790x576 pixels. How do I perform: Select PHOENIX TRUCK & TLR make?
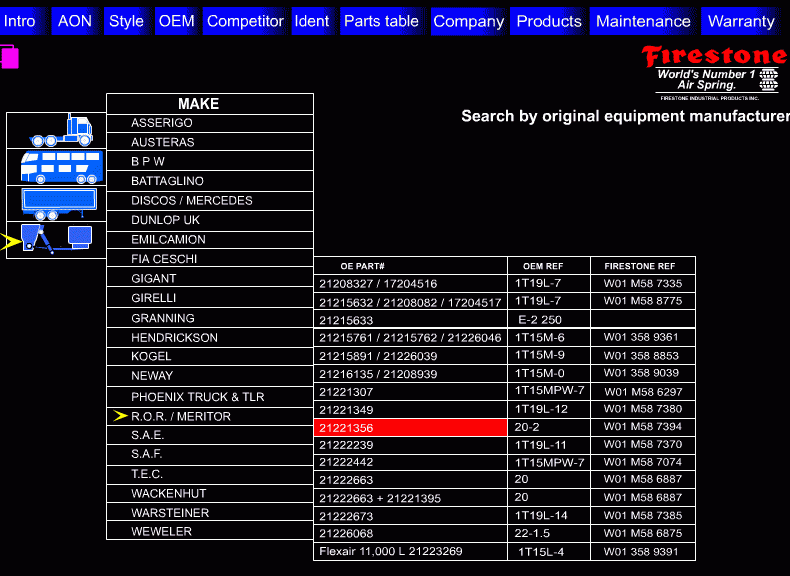click(210, 397)
